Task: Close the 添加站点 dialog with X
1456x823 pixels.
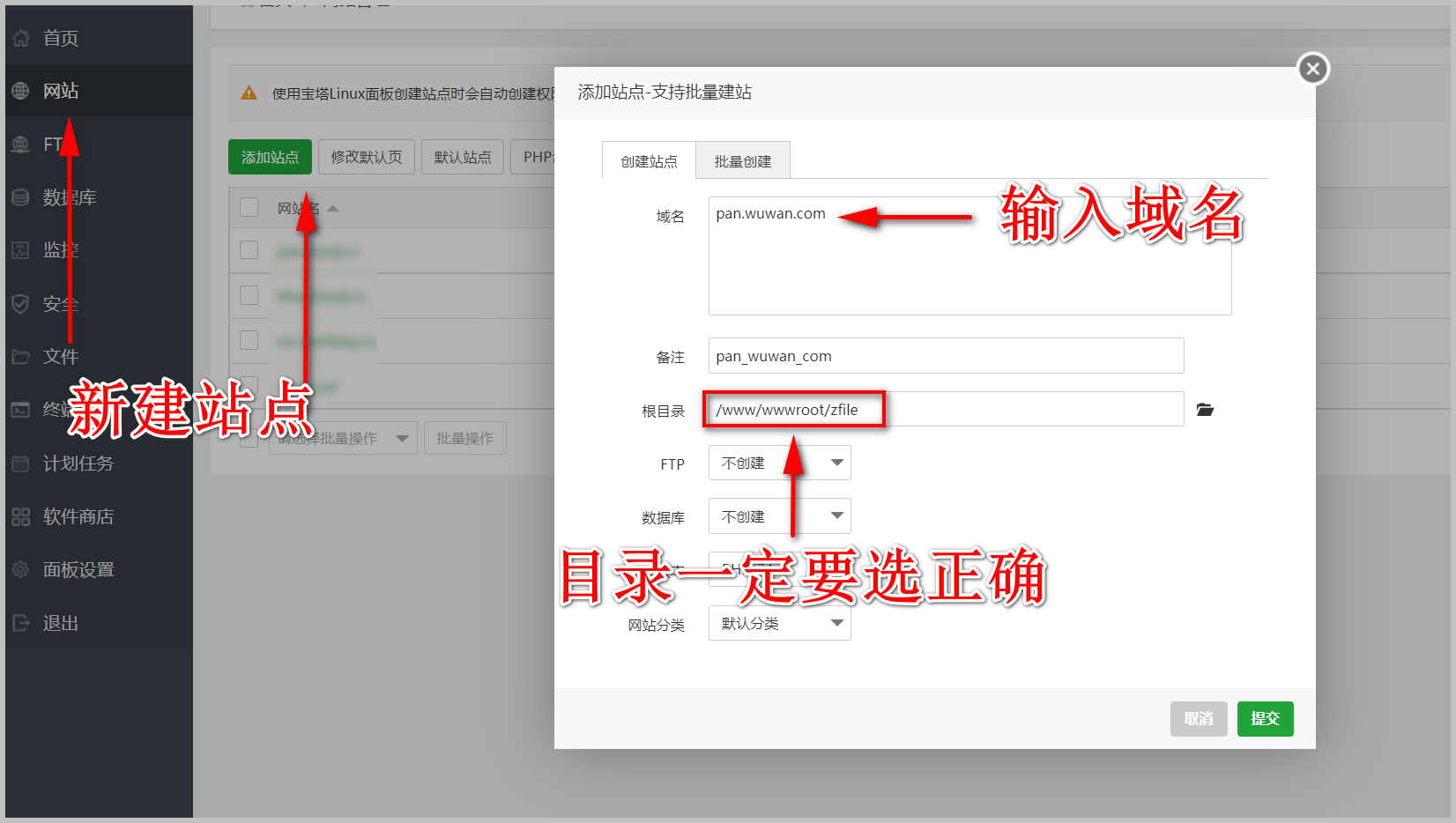Action: pos(1313,69)
